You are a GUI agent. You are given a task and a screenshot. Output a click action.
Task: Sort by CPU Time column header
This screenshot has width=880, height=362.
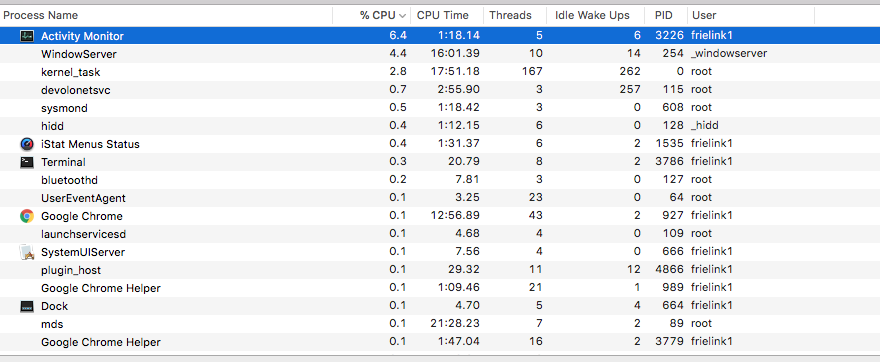447,15
